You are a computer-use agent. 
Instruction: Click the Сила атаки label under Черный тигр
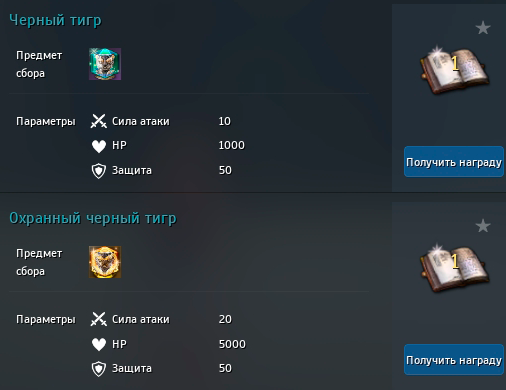click(x=141, y=121)
